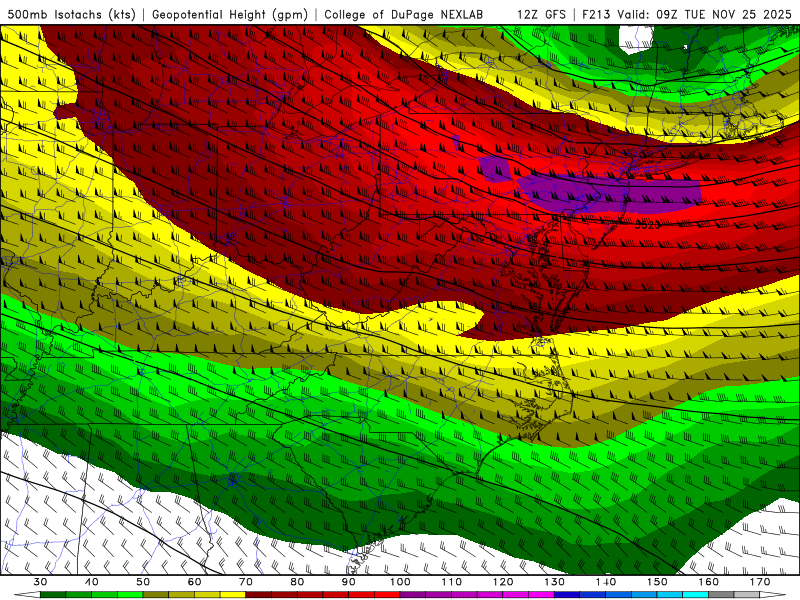Click the legend value '40'
This screenshot has width=800, height=600.
click(x=92, y=582)
